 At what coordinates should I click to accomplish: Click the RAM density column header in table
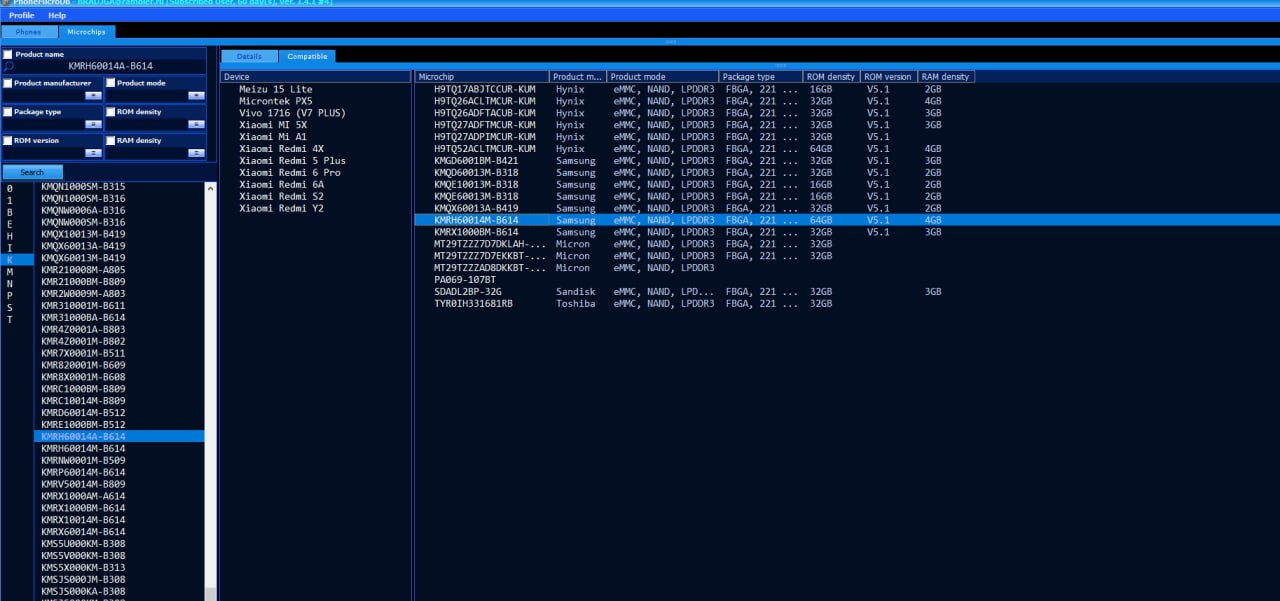(x=946, y=77)
